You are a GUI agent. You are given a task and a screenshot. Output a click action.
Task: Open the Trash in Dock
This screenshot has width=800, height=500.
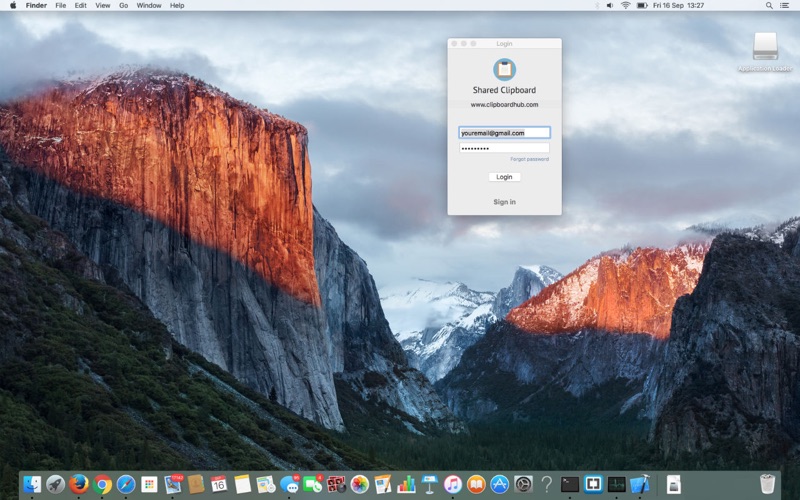tap(767, 484)
